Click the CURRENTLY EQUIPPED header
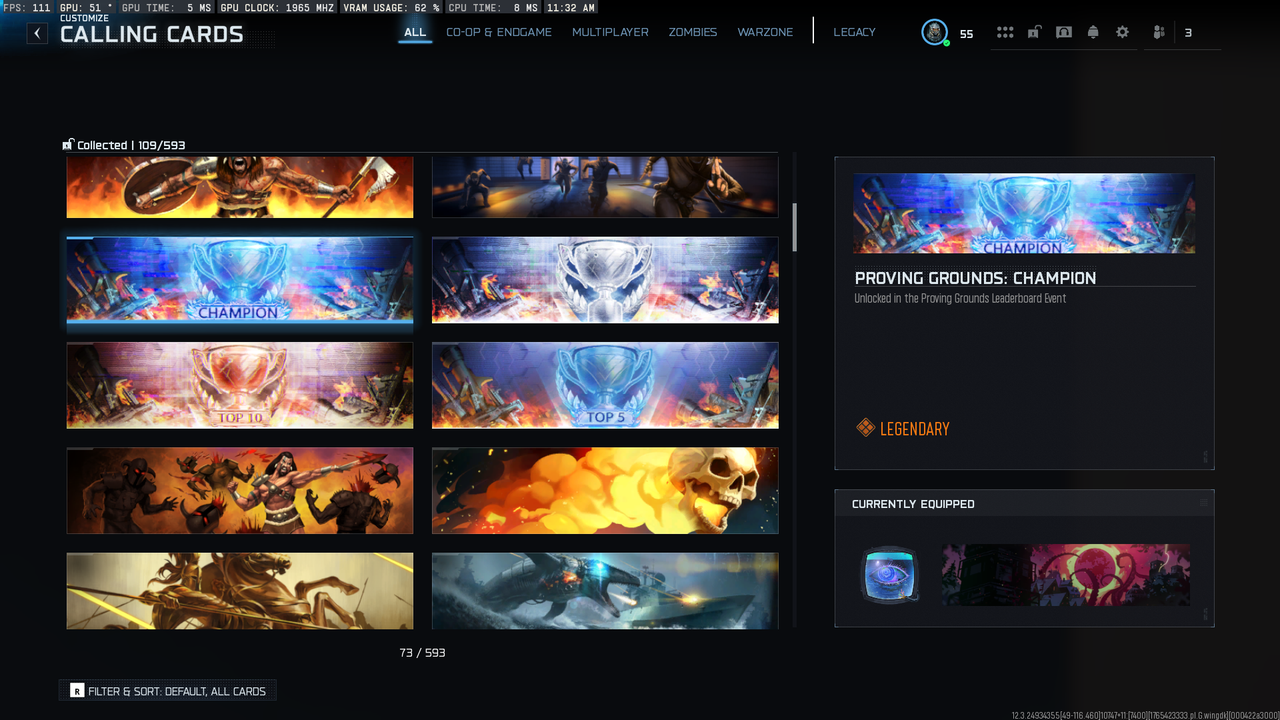The image size is (1280, 720). coord(913,504)
